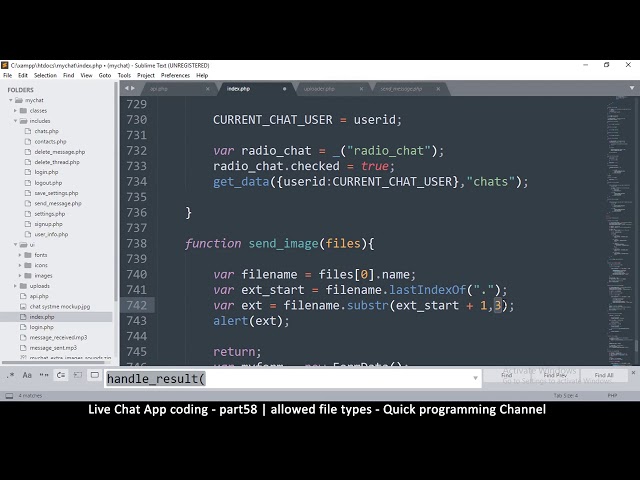Click the uploads folder icon

pyautogui.click(x=23, y=286)
